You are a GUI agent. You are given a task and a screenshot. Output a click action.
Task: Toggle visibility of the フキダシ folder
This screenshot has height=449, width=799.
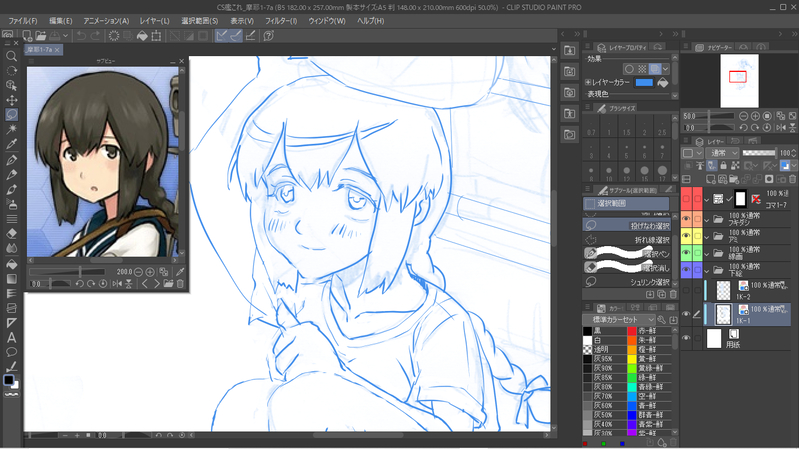[686, 219]
